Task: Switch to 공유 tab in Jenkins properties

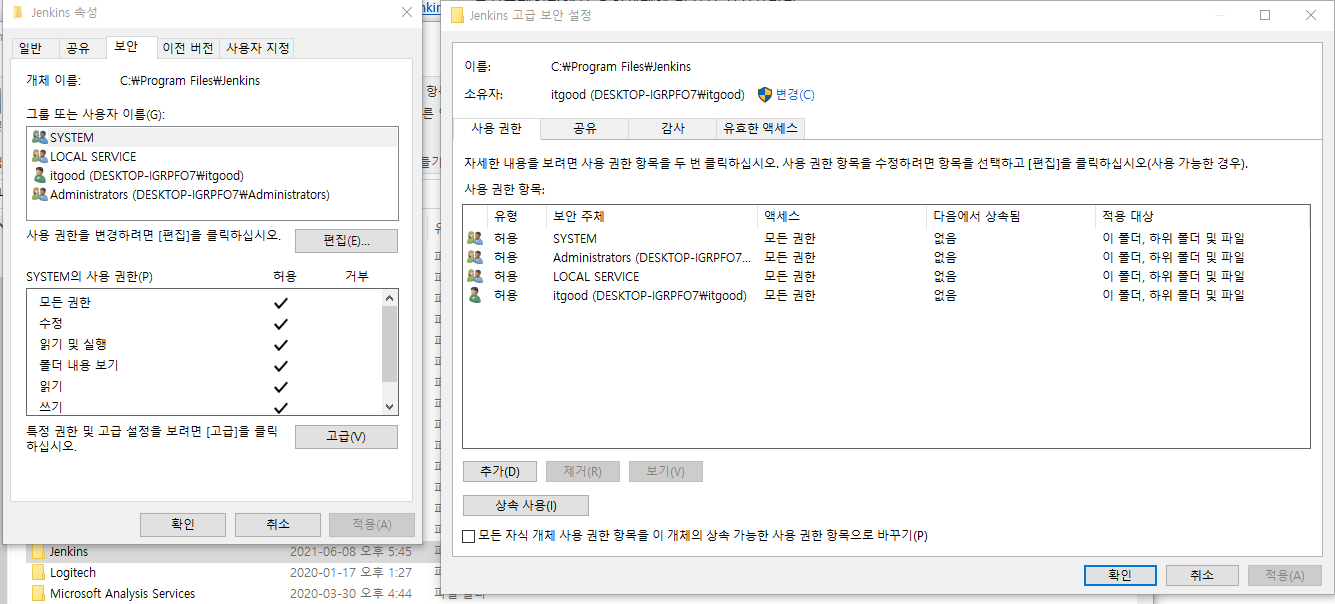Action: coord(77,48)
